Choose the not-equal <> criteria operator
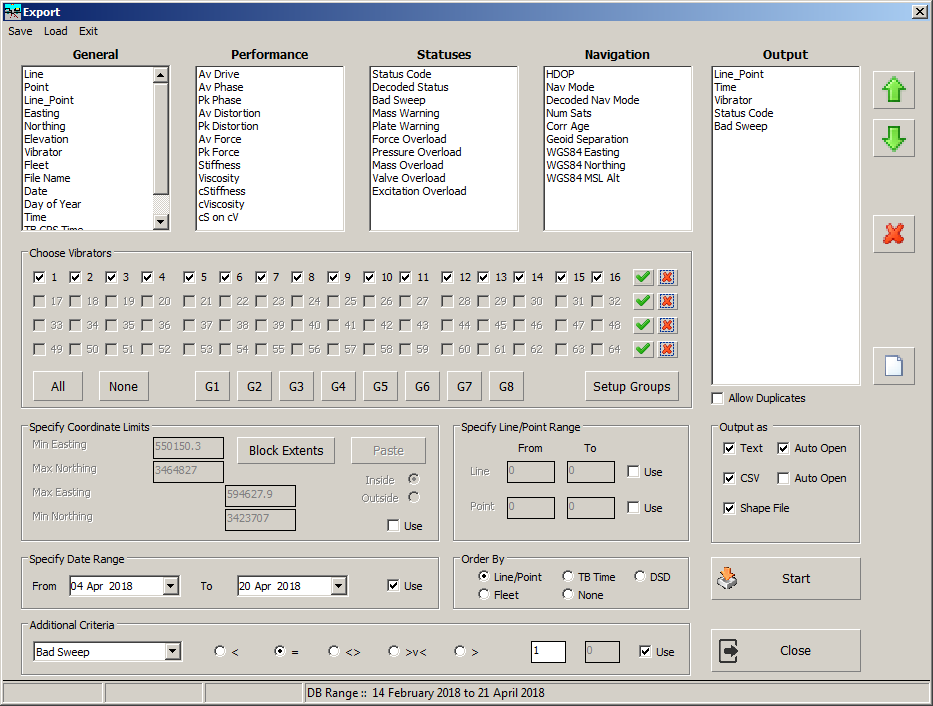The image size is (933, 706). (333, 651)
